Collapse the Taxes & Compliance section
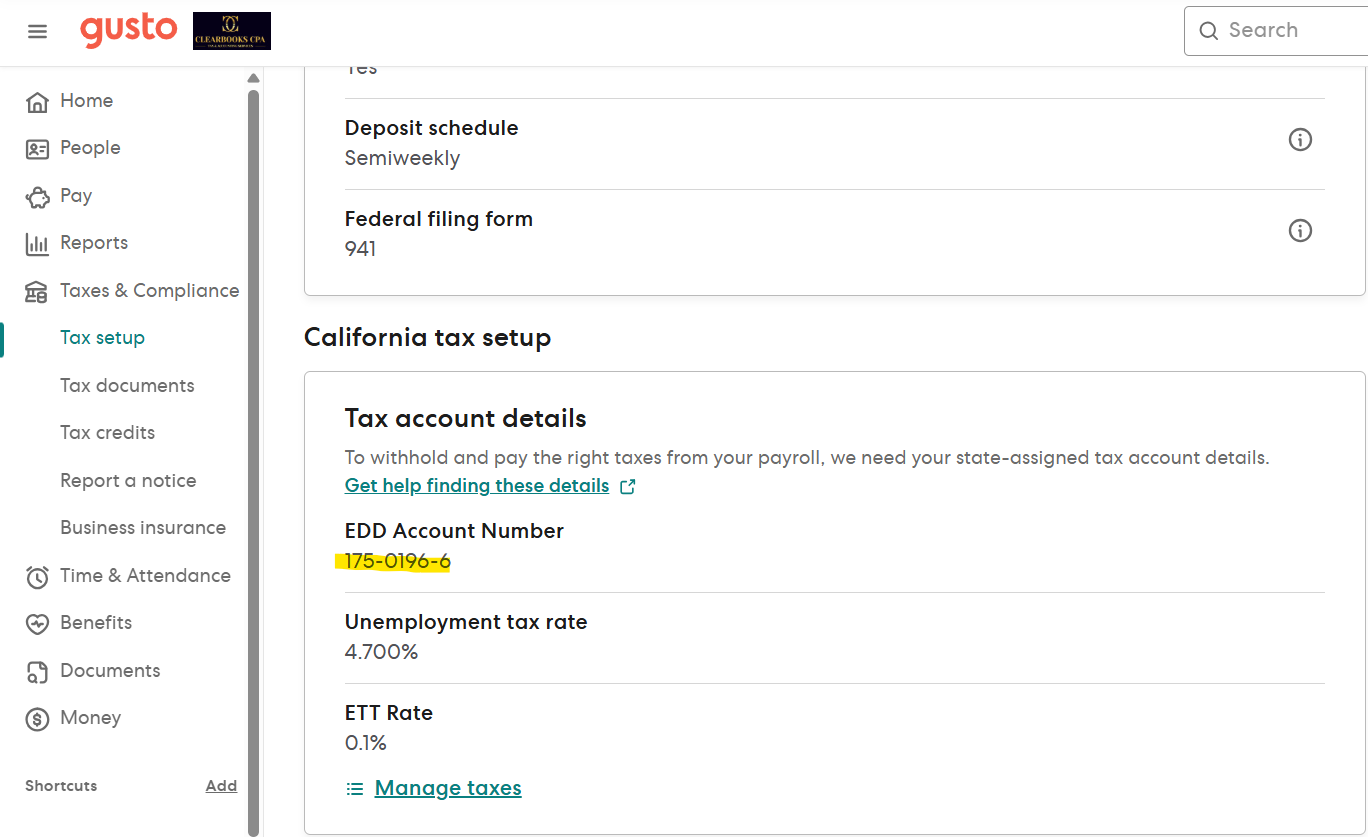Image resolution: width=1368 pixels, height=837 pixels. pyautogui.click(x=149, y=291)
